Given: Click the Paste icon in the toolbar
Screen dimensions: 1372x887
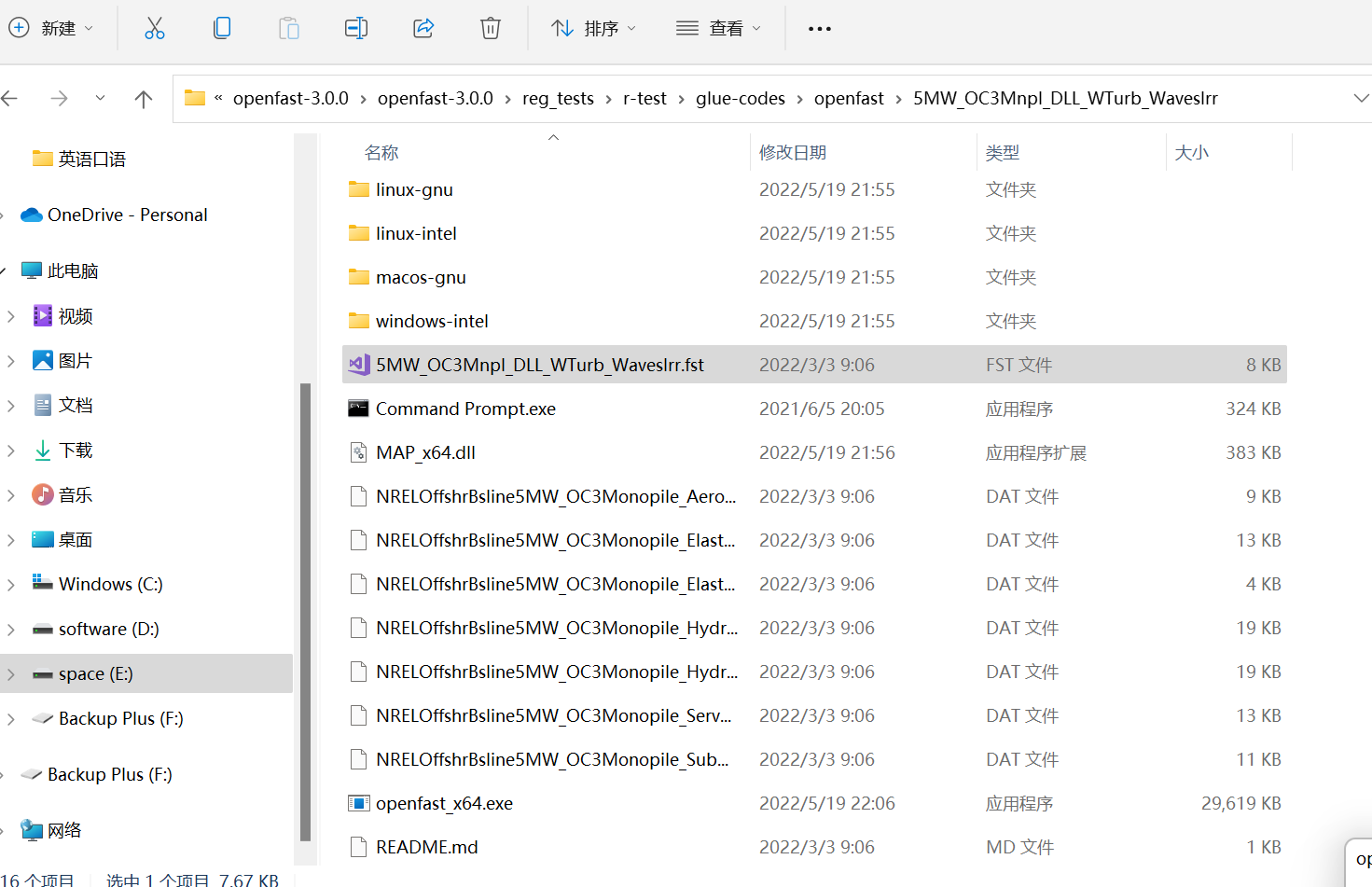Looking at the screenshot, I should (289, 28).
